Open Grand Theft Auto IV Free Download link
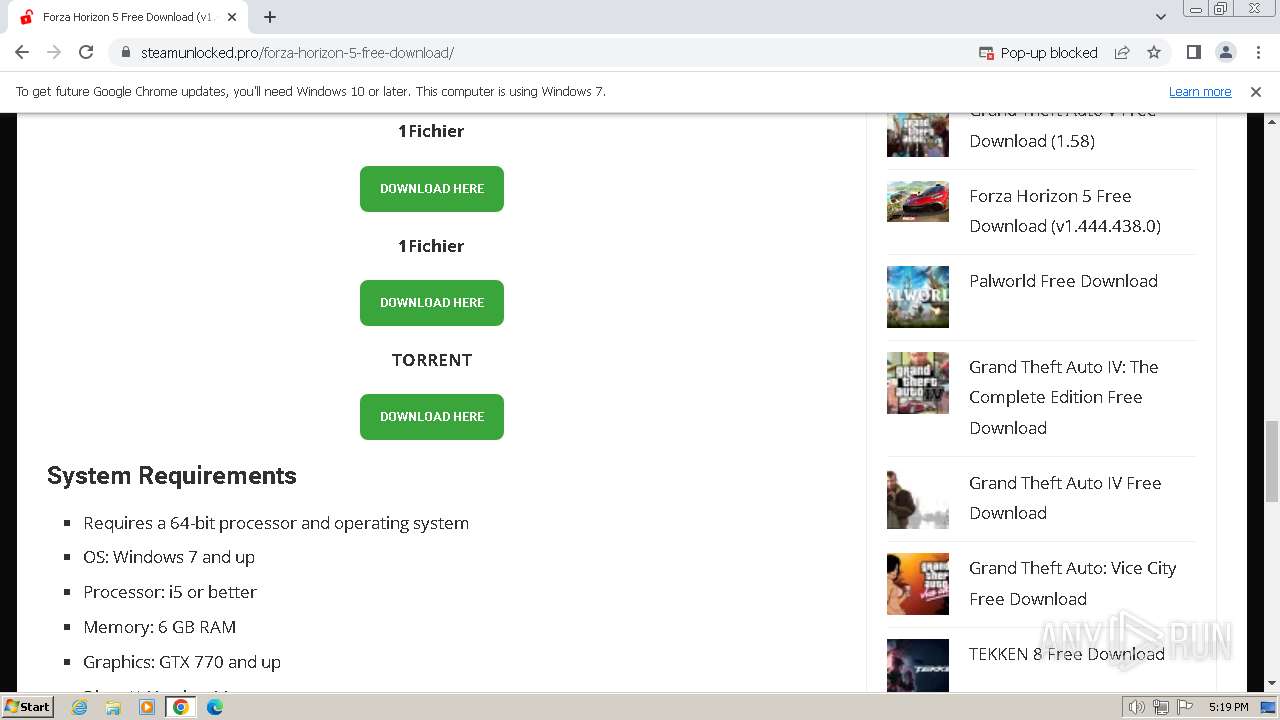 pyautogui.click(x=1065, y=498)
